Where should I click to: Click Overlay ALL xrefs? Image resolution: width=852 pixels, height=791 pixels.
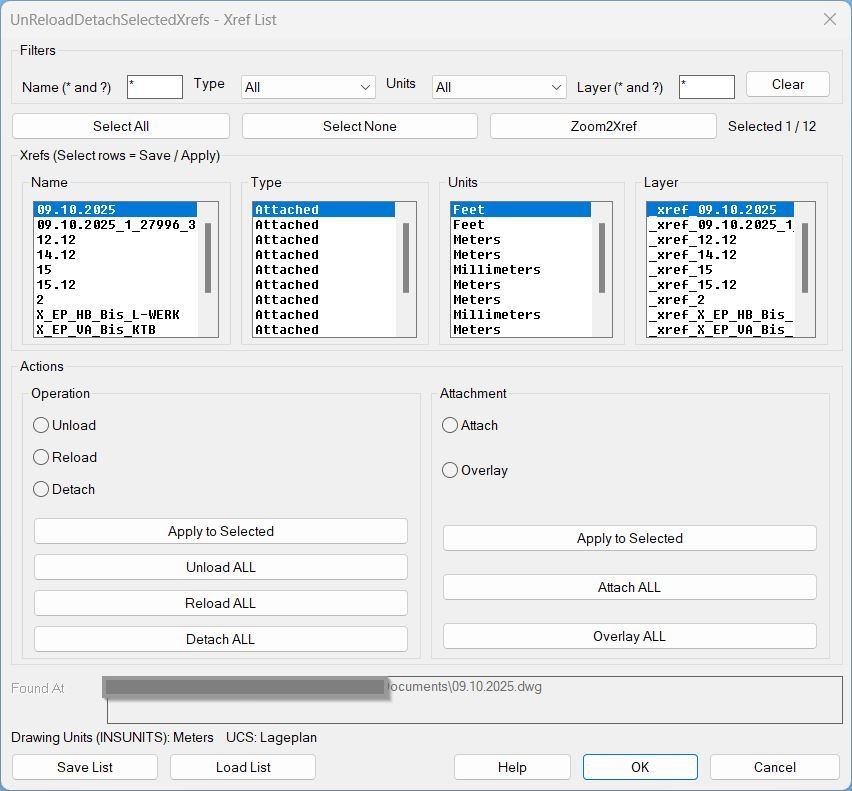tap(629, 636)
